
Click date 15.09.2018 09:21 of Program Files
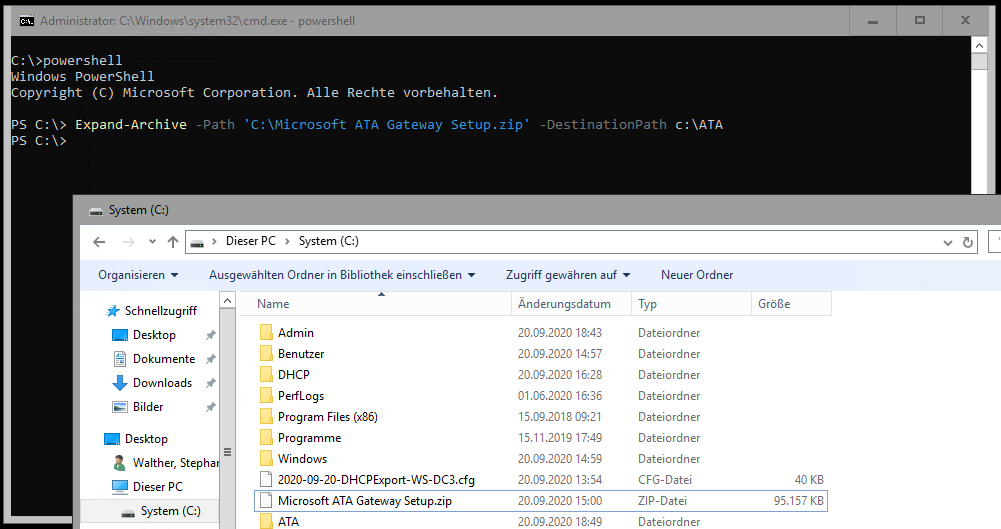tap(560, 417)
